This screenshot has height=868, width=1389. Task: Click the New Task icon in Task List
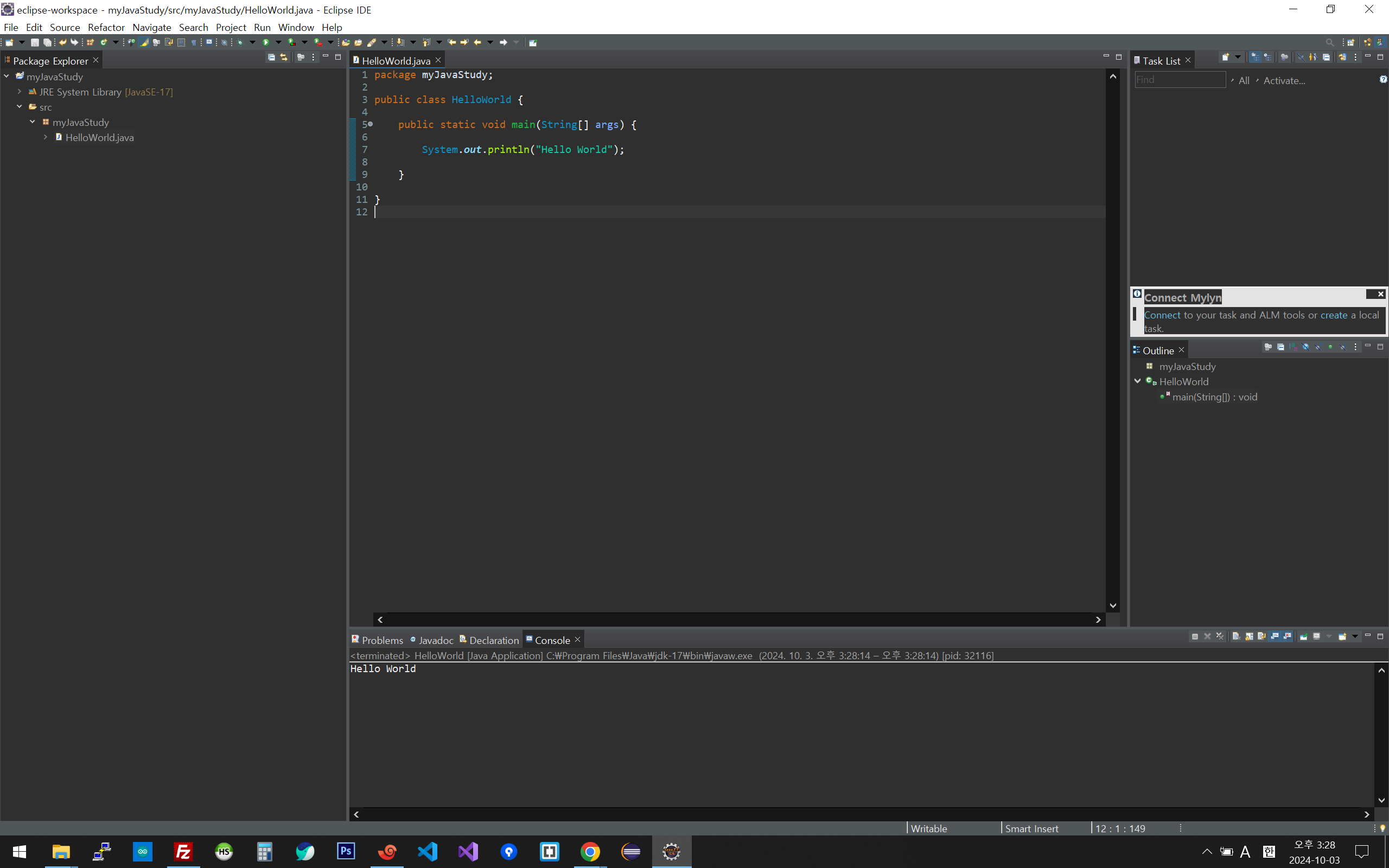tap(1226, 58)
